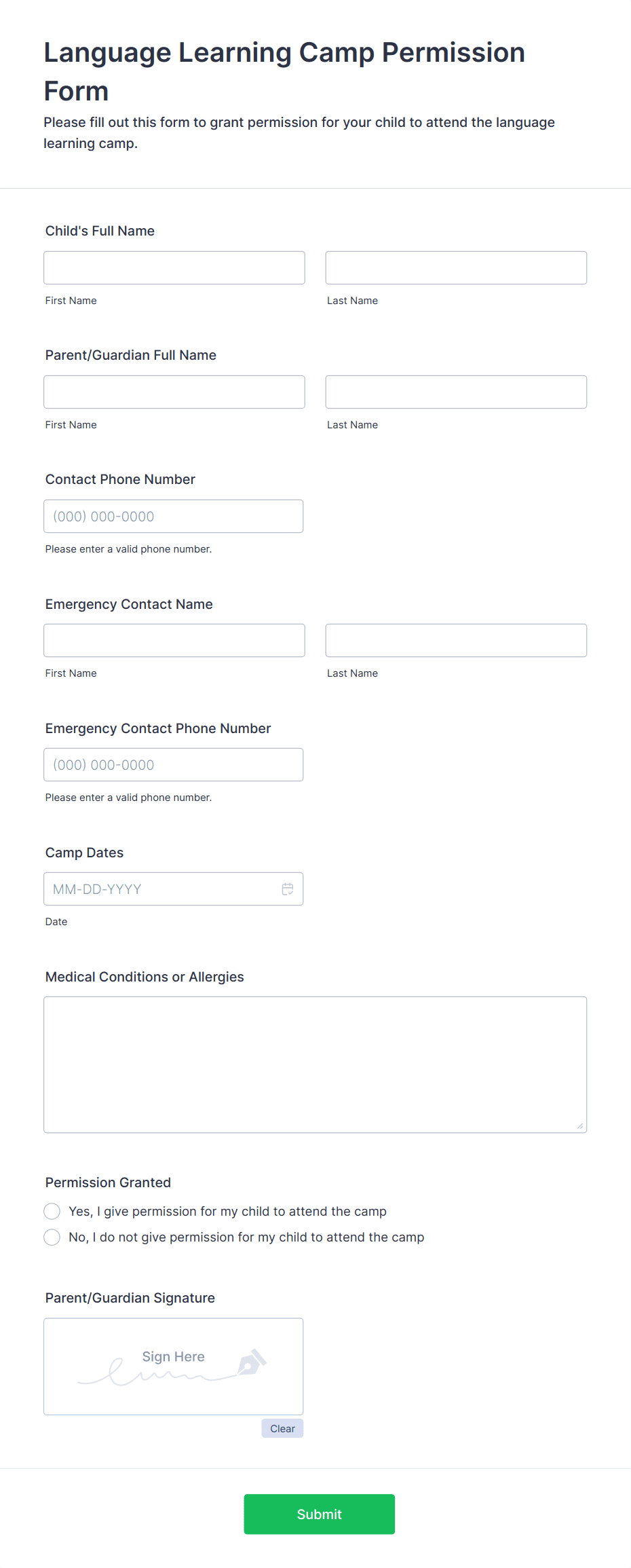Focus Child's First Name field
631x1568 pixels.
click(174, 268)
